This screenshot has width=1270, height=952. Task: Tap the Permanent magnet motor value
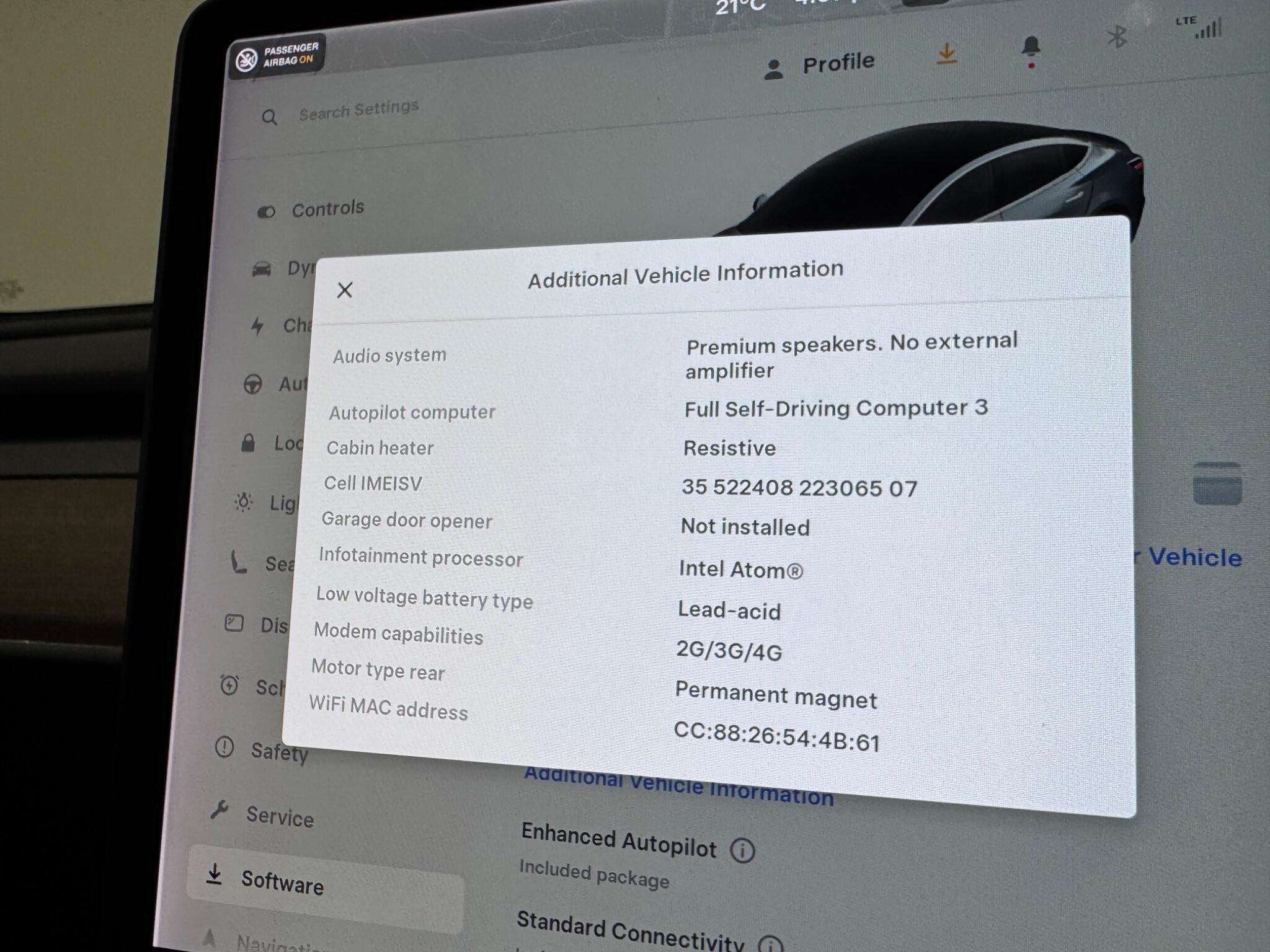click(776, 694)
